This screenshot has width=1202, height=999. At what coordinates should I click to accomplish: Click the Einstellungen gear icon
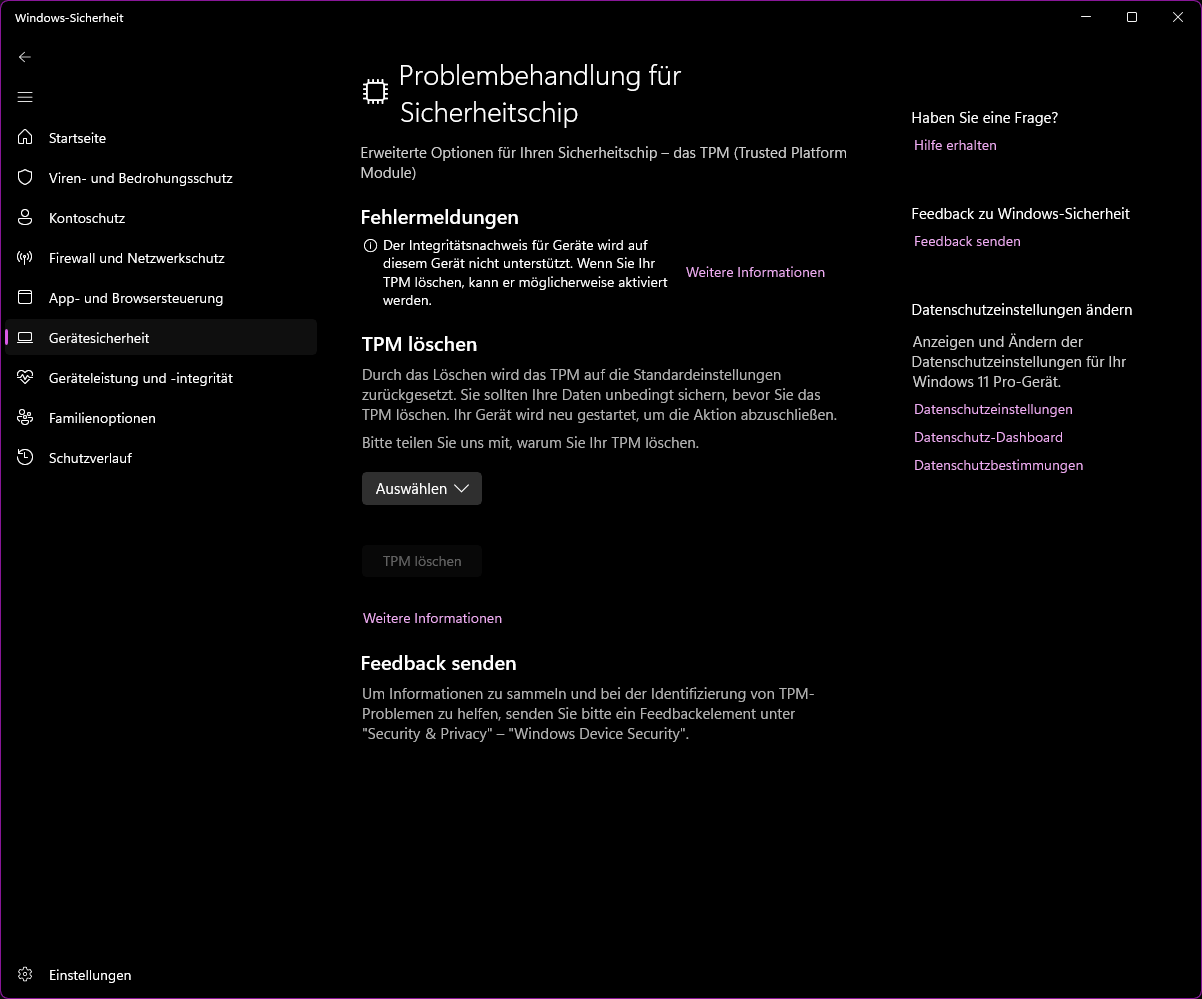pos(26,974)
